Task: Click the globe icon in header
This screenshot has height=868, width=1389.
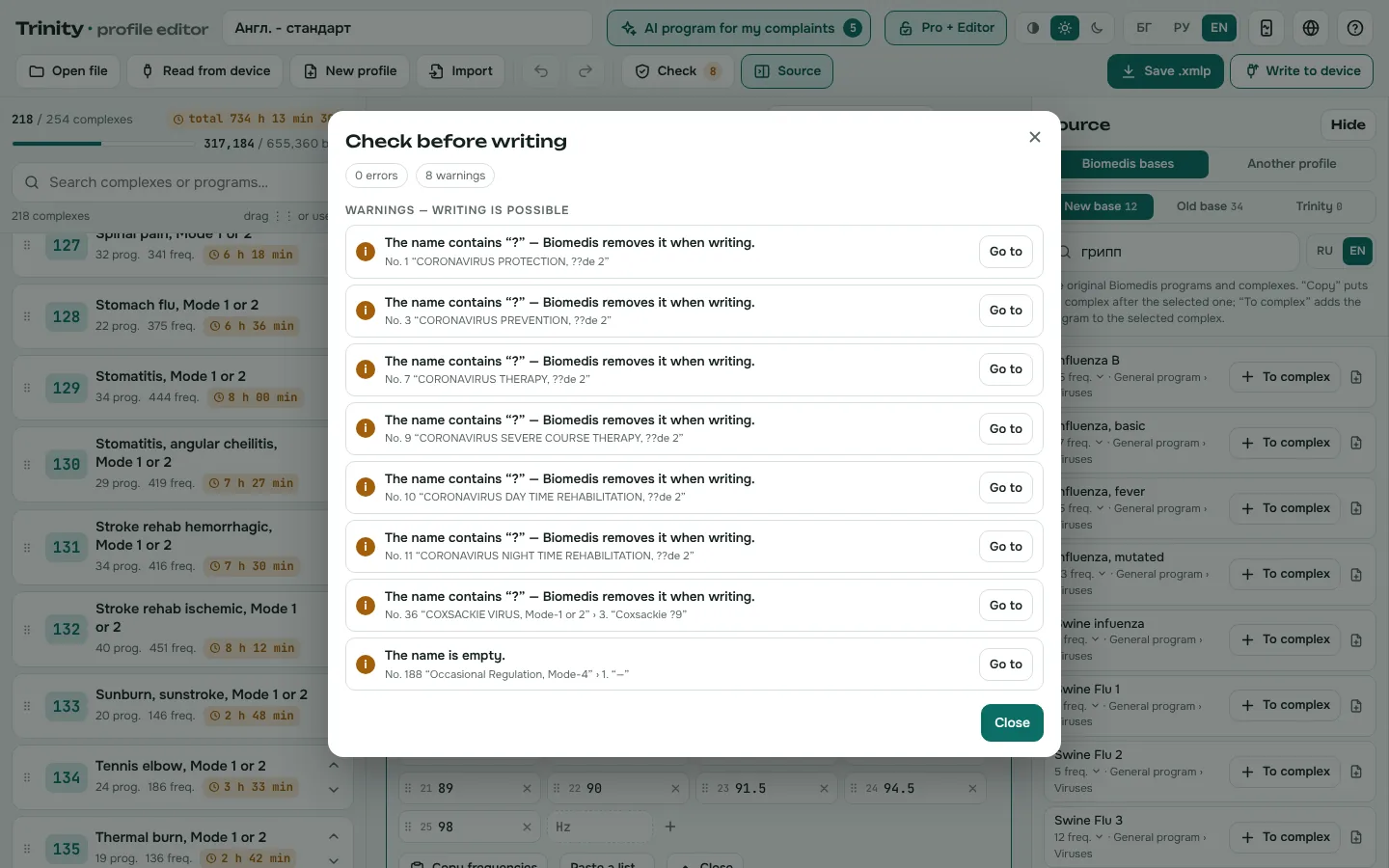Action: click(x=1311, y=28)
